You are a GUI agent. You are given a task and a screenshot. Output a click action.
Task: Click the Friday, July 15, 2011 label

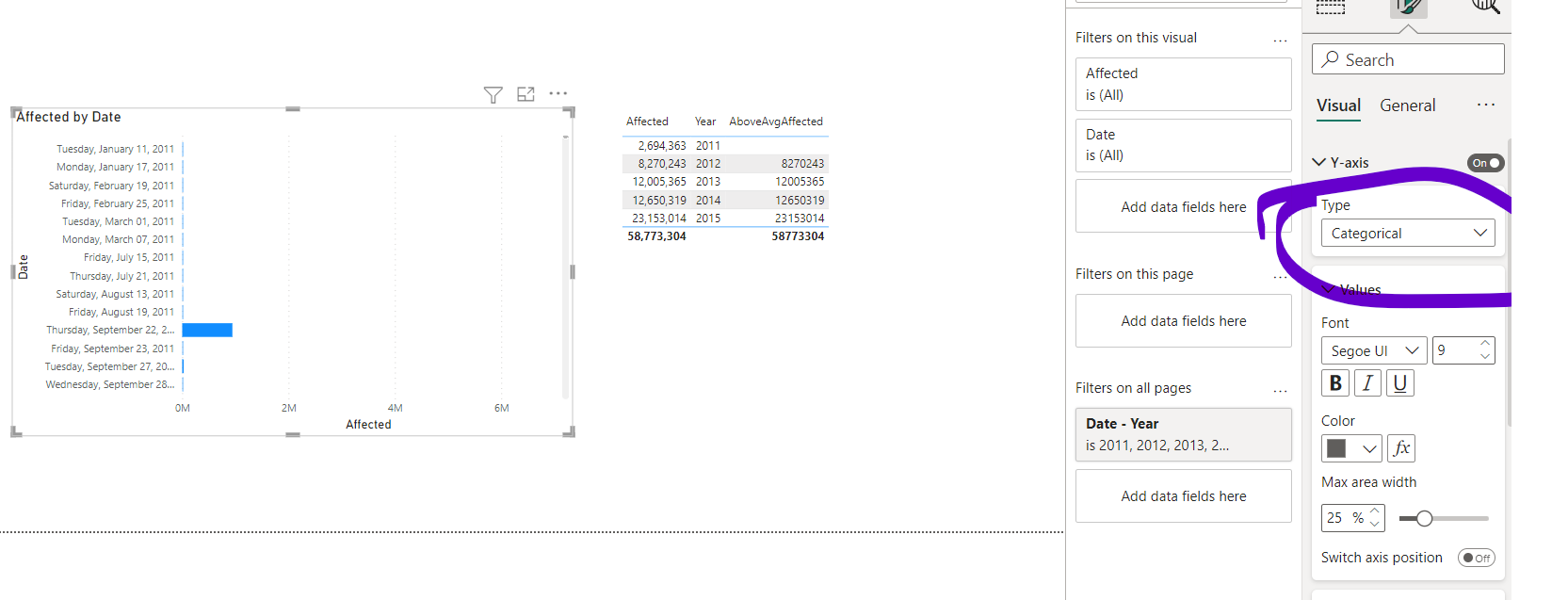[x=129, y=257]
